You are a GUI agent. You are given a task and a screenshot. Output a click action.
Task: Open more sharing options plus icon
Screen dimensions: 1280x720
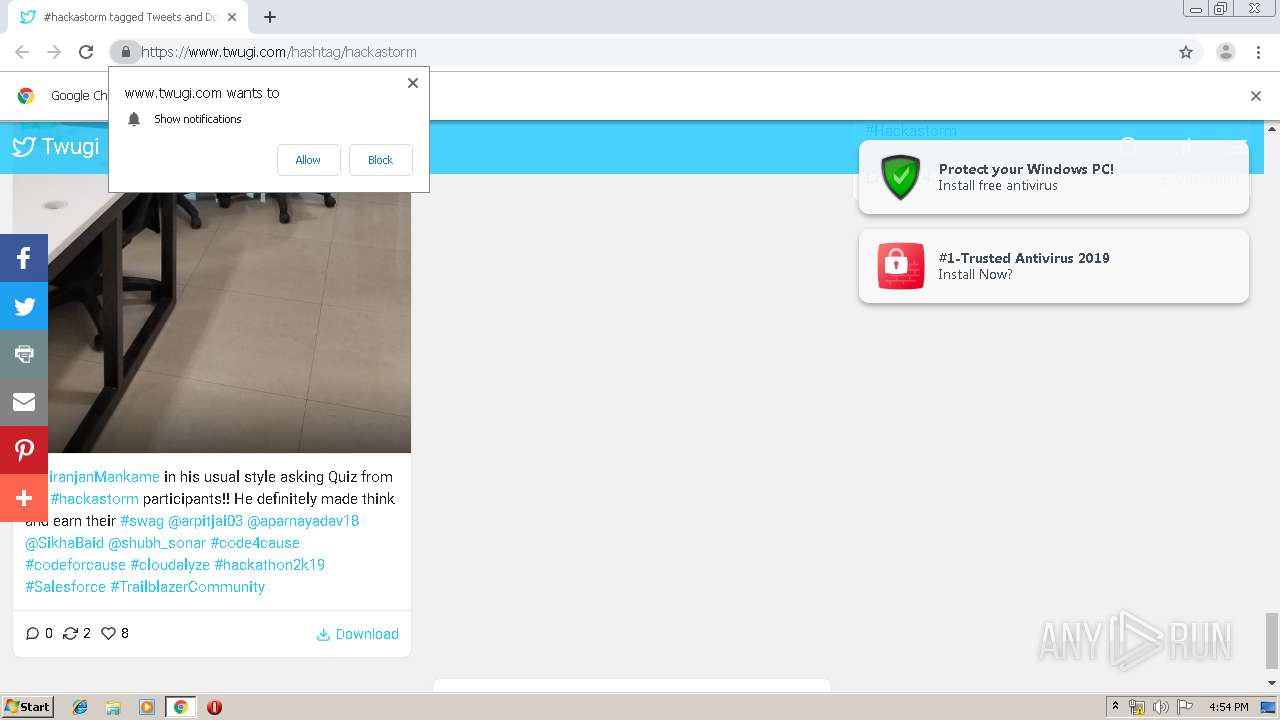point(24,498)
